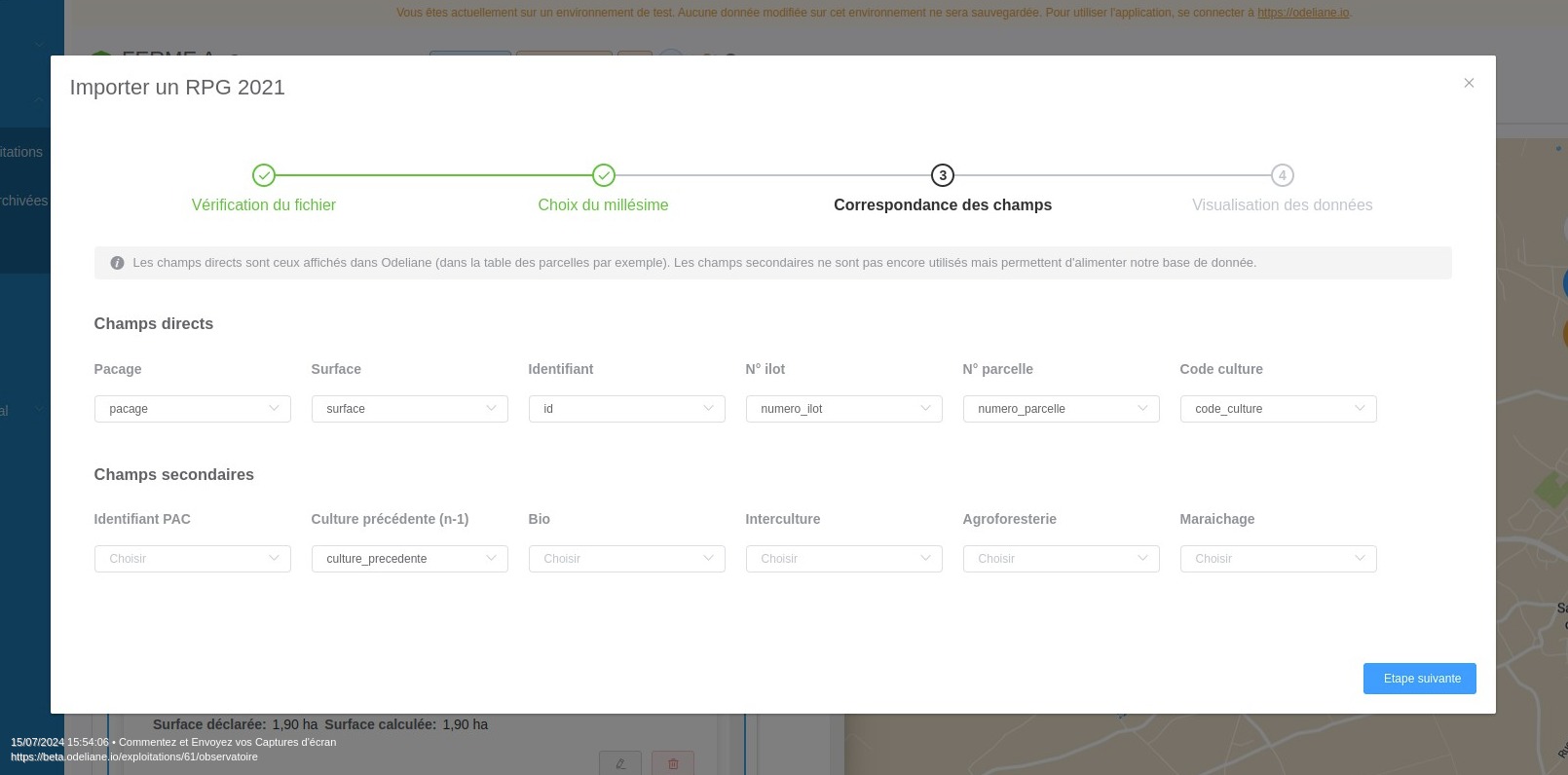This screenshot has height=775, width=1568.
Task: Select the Vérification du fichier step label
Action: 264,205
